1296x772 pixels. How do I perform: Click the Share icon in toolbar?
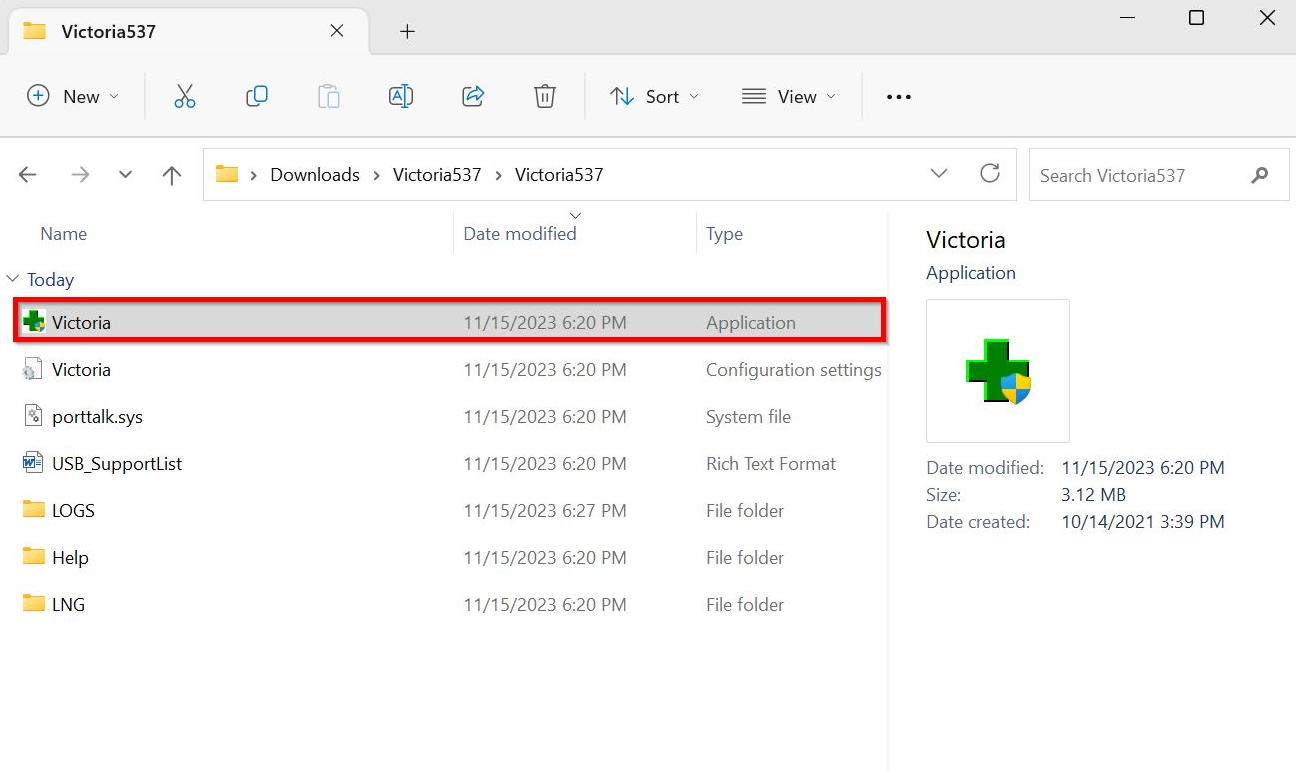(x=473, y=96)
